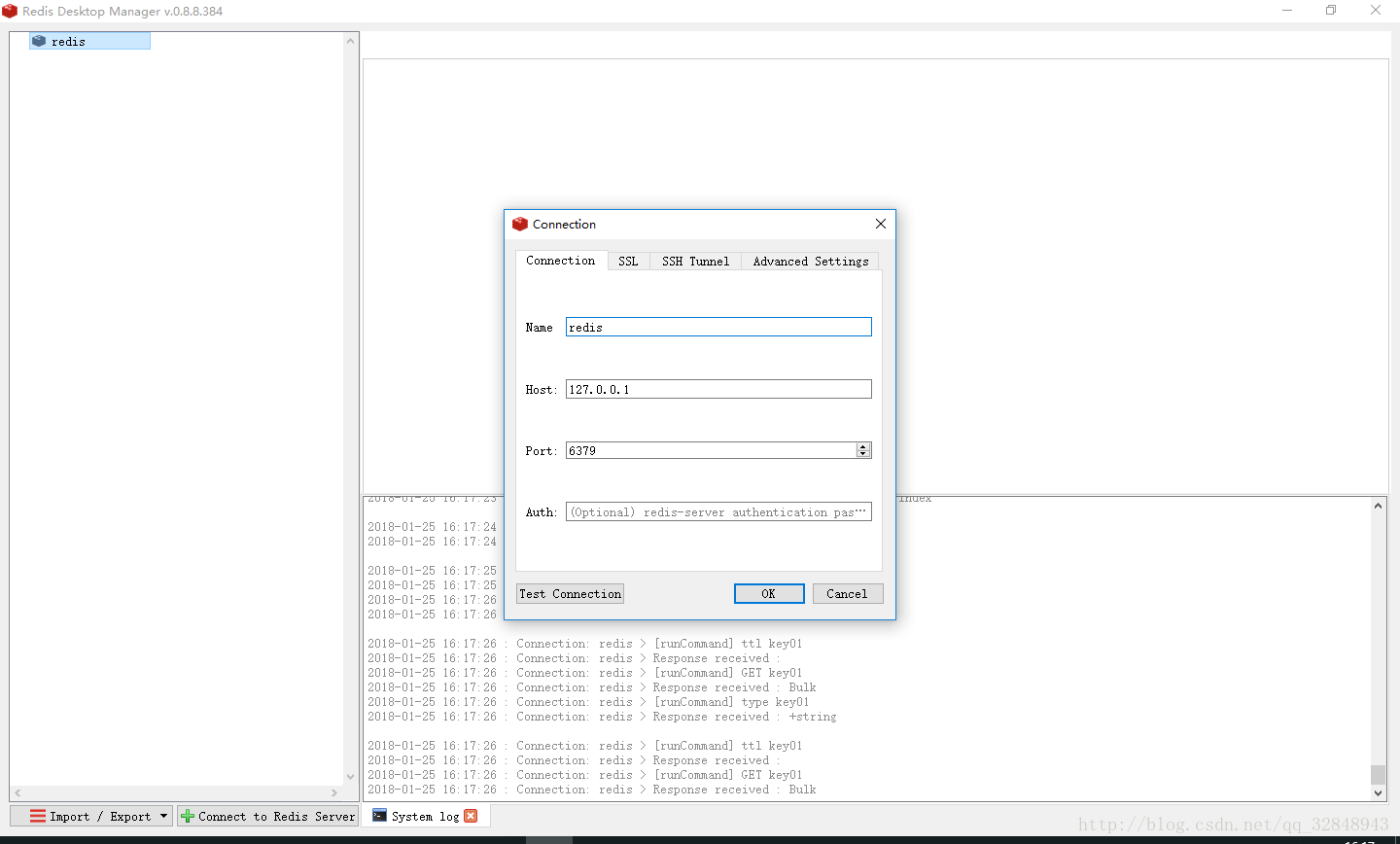Open the Advanced Settings tab
Screen dimensions: 1400x844
point(811,261)
